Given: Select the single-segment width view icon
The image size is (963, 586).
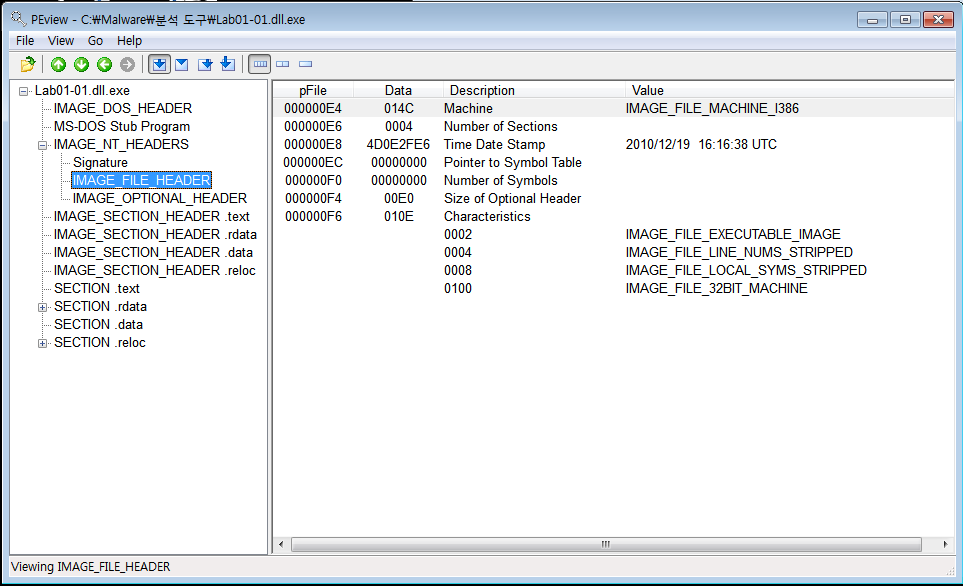Looking at the screenshot, I should (x=305, y=64).
